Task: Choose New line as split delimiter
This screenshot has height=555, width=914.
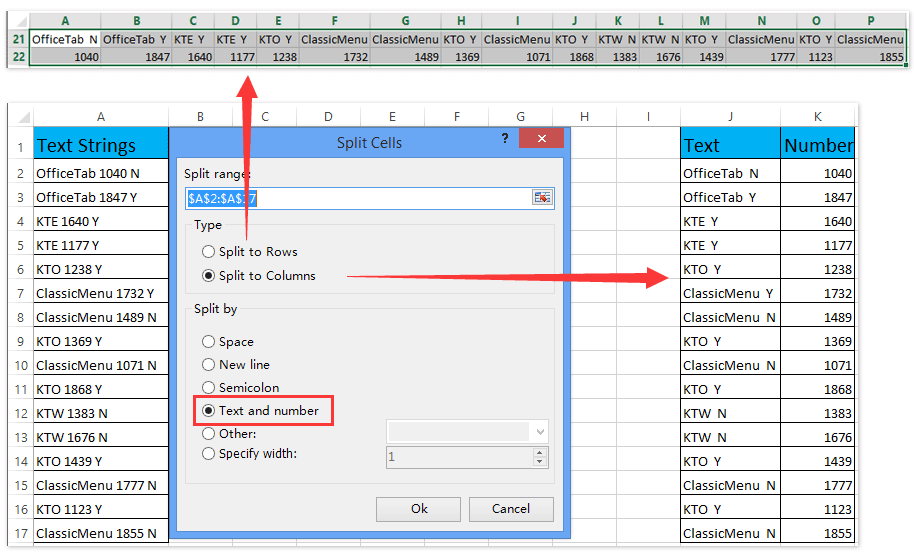Action: pos(209,365)
